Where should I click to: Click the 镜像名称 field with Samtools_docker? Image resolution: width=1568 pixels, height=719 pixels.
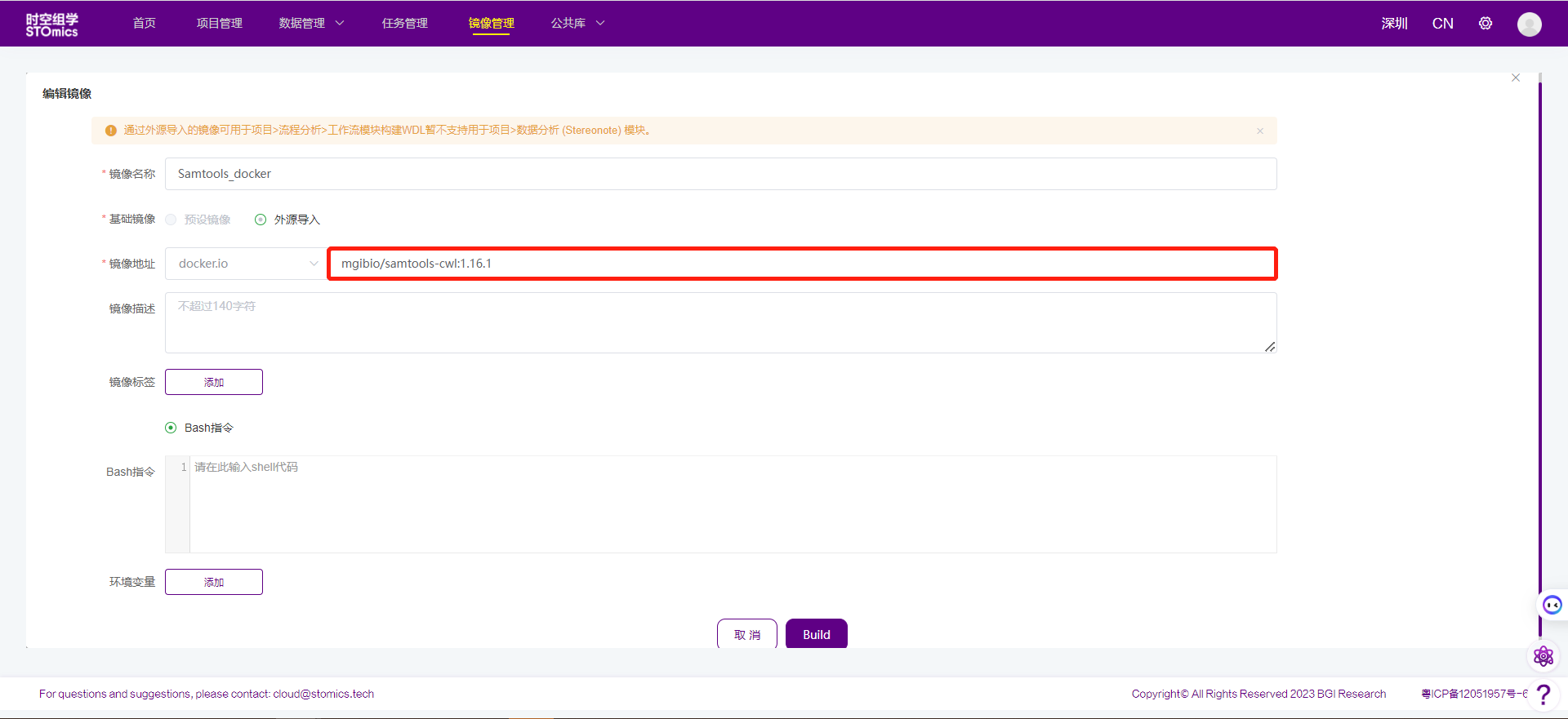click(x=720, y=174)
